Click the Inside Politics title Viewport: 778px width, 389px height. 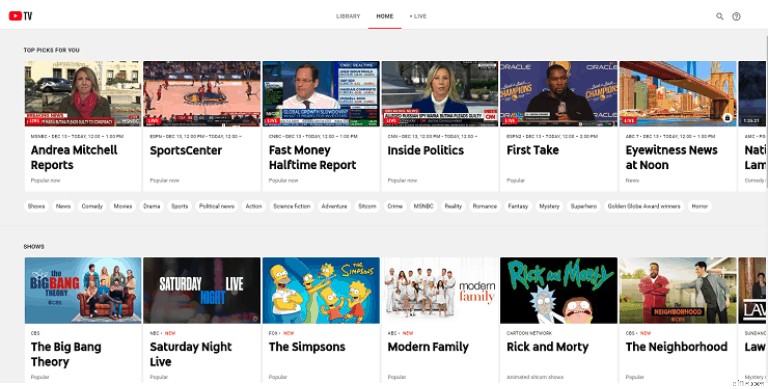426,150
